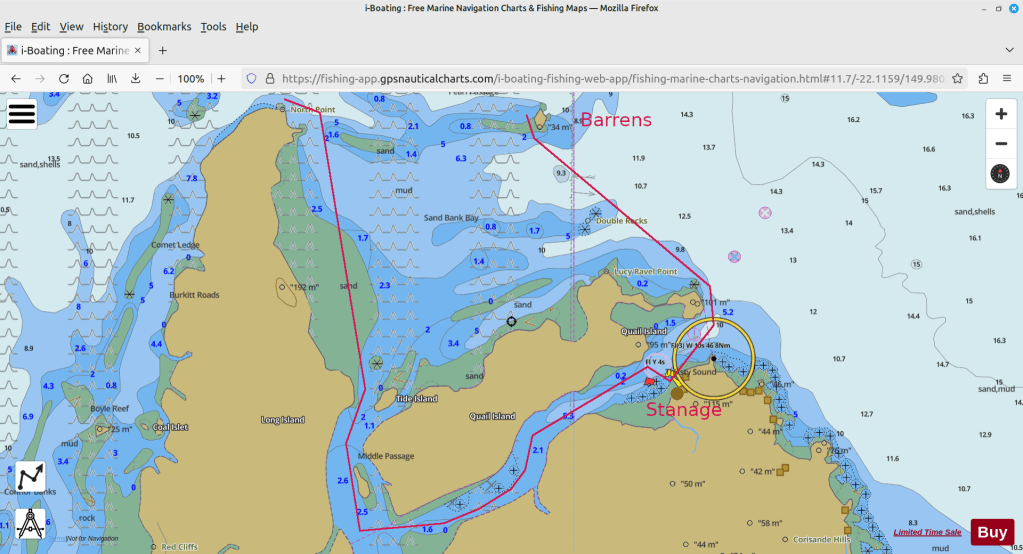This screenshot has height=554, width=1023.
Task: Open the History menu
Action: click(110, 27)
